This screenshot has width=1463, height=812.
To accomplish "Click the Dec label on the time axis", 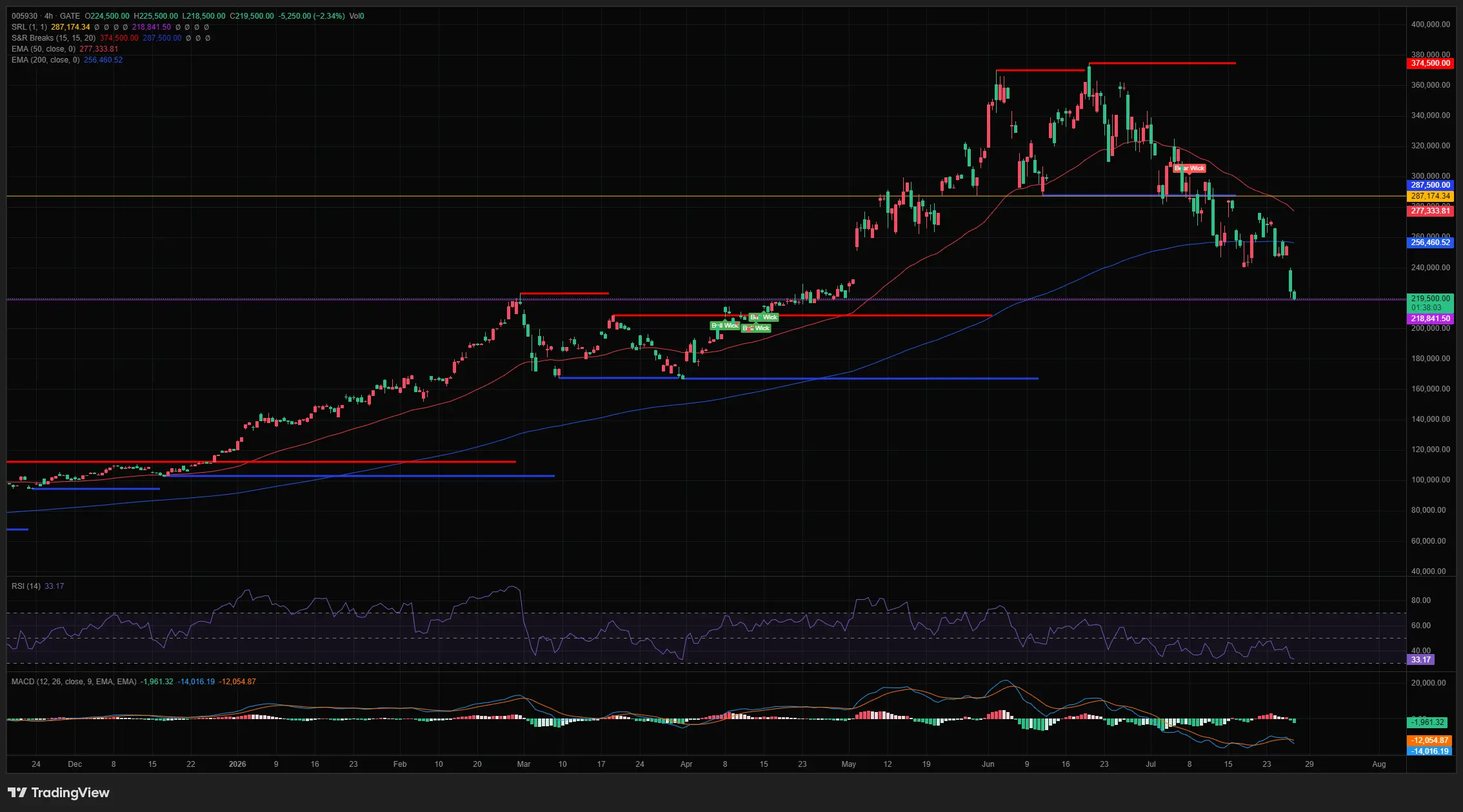I will pyautogui.click(x=75, y=764).
